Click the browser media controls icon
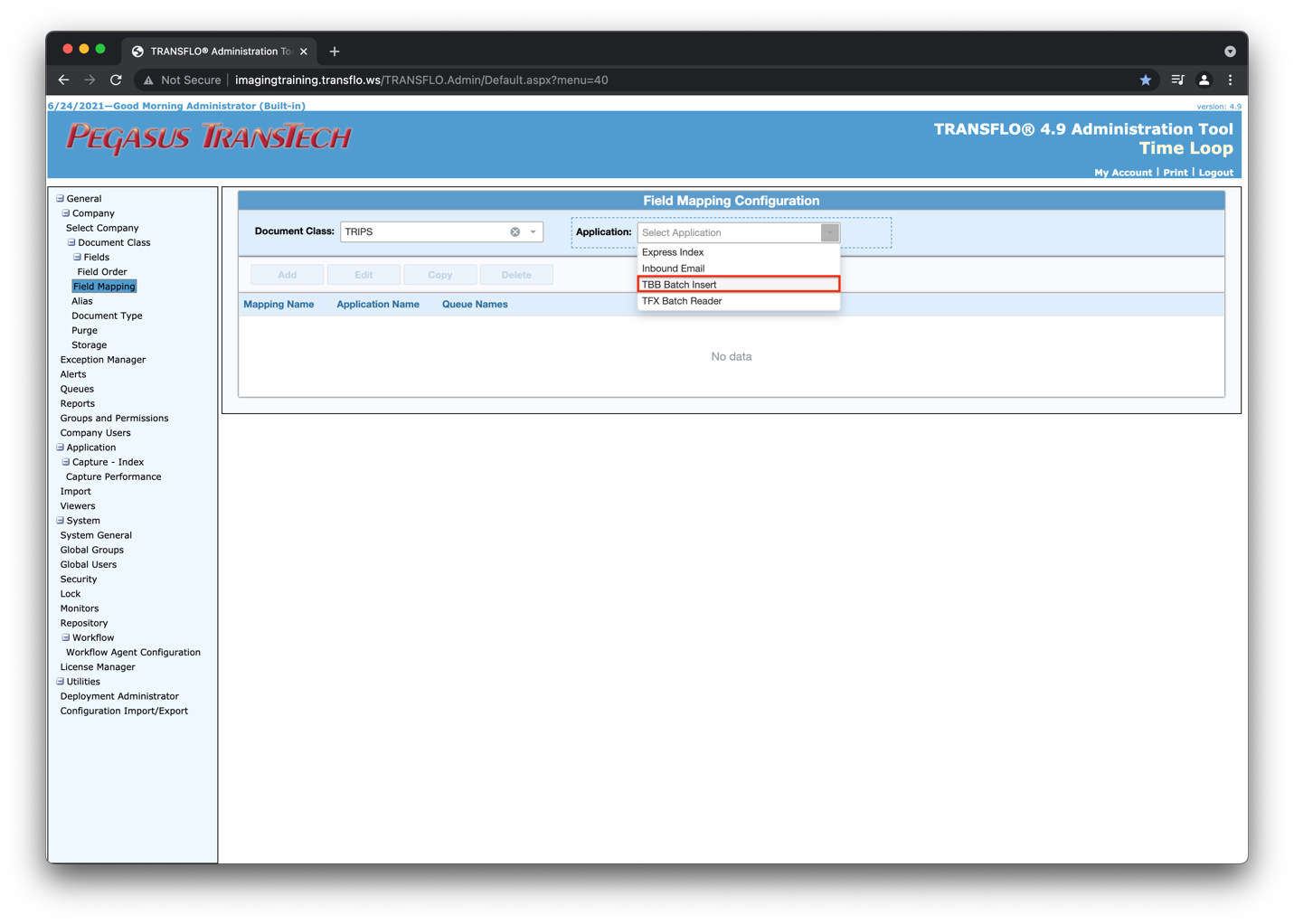Viewport: 1294px width, 924px height. 1177,80
